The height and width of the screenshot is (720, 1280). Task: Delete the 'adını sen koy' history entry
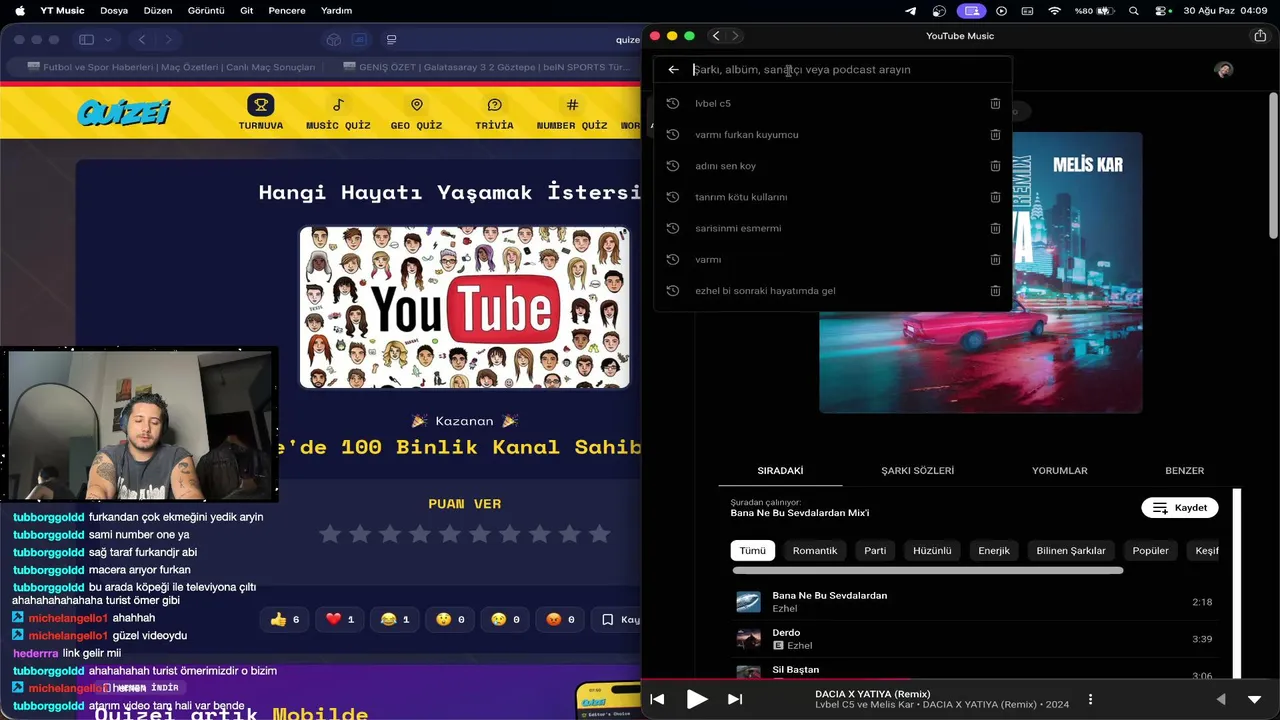(995, 166)
